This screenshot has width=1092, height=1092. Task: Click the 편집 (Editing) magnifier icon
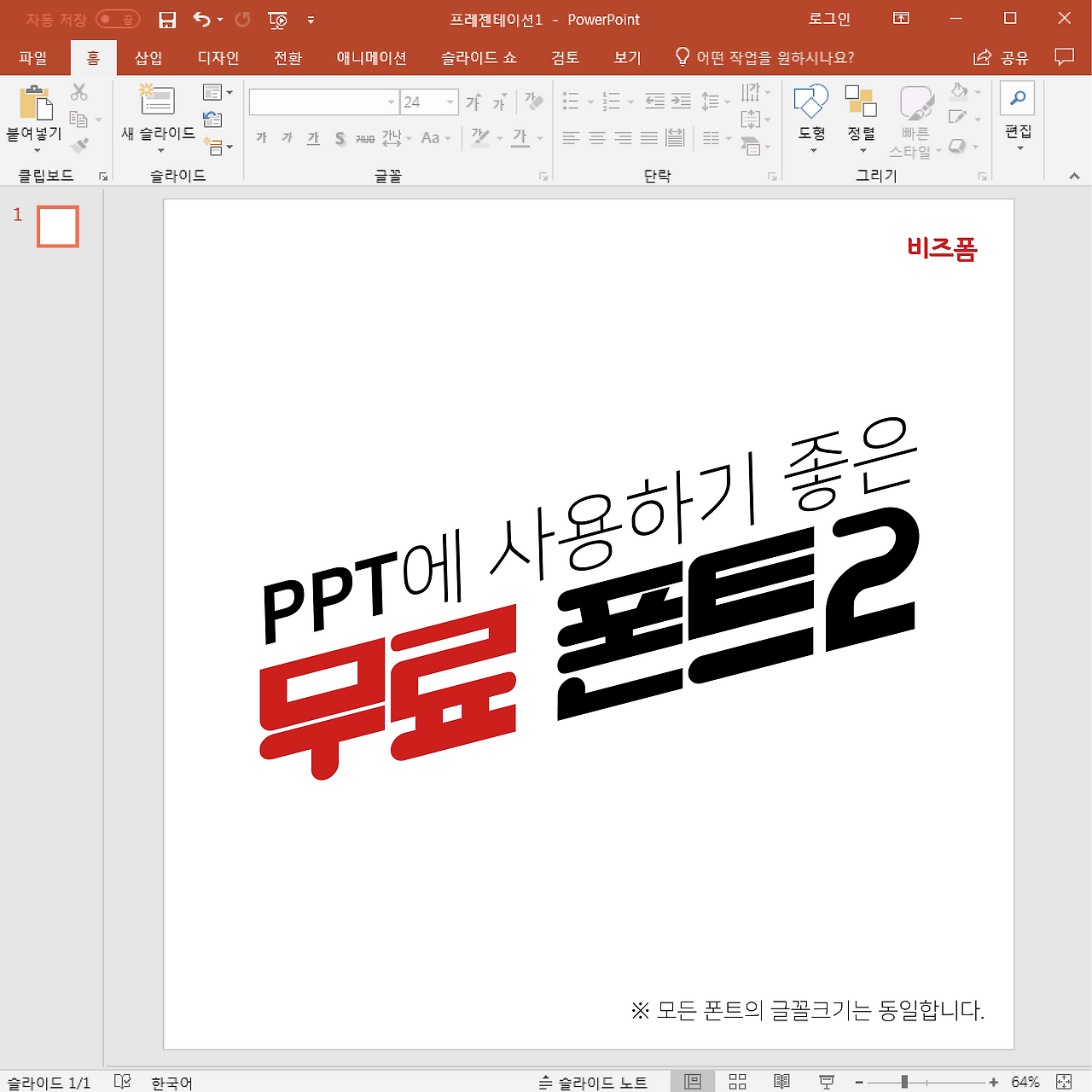tap(1017, 97)
